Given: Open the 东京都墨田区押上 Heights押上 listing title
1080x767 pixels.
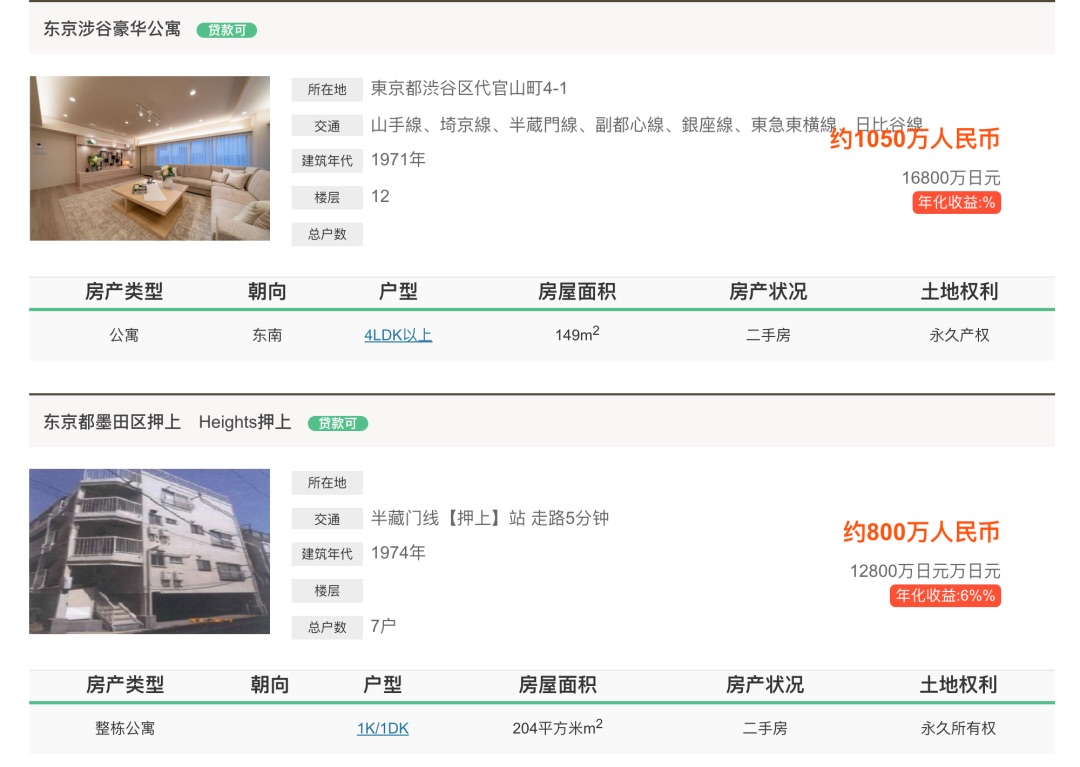Looking at the screenshot, I should tap(167, 422).
